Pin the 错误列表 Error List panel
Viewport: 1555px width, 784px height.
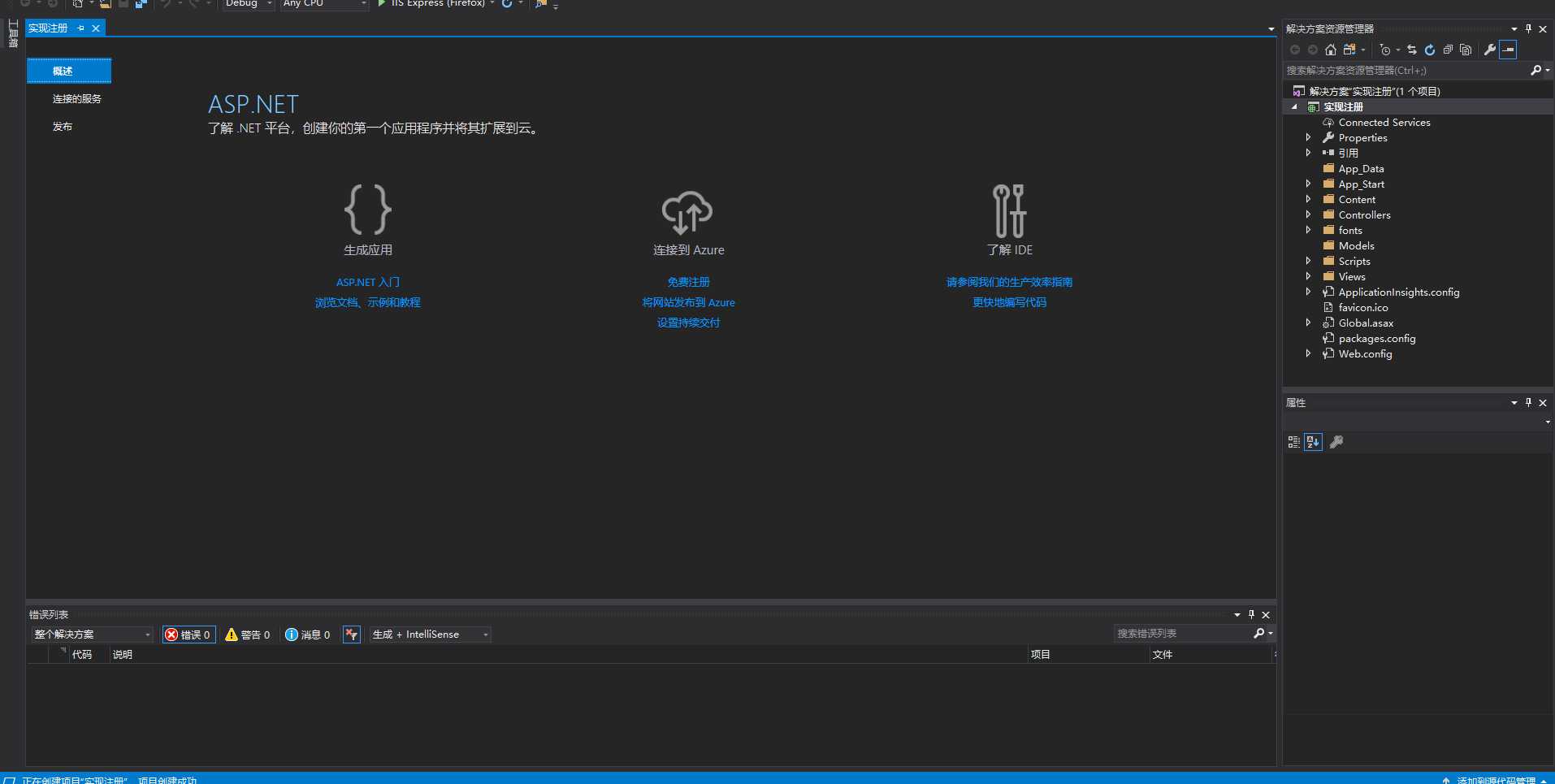[1251, 615]
